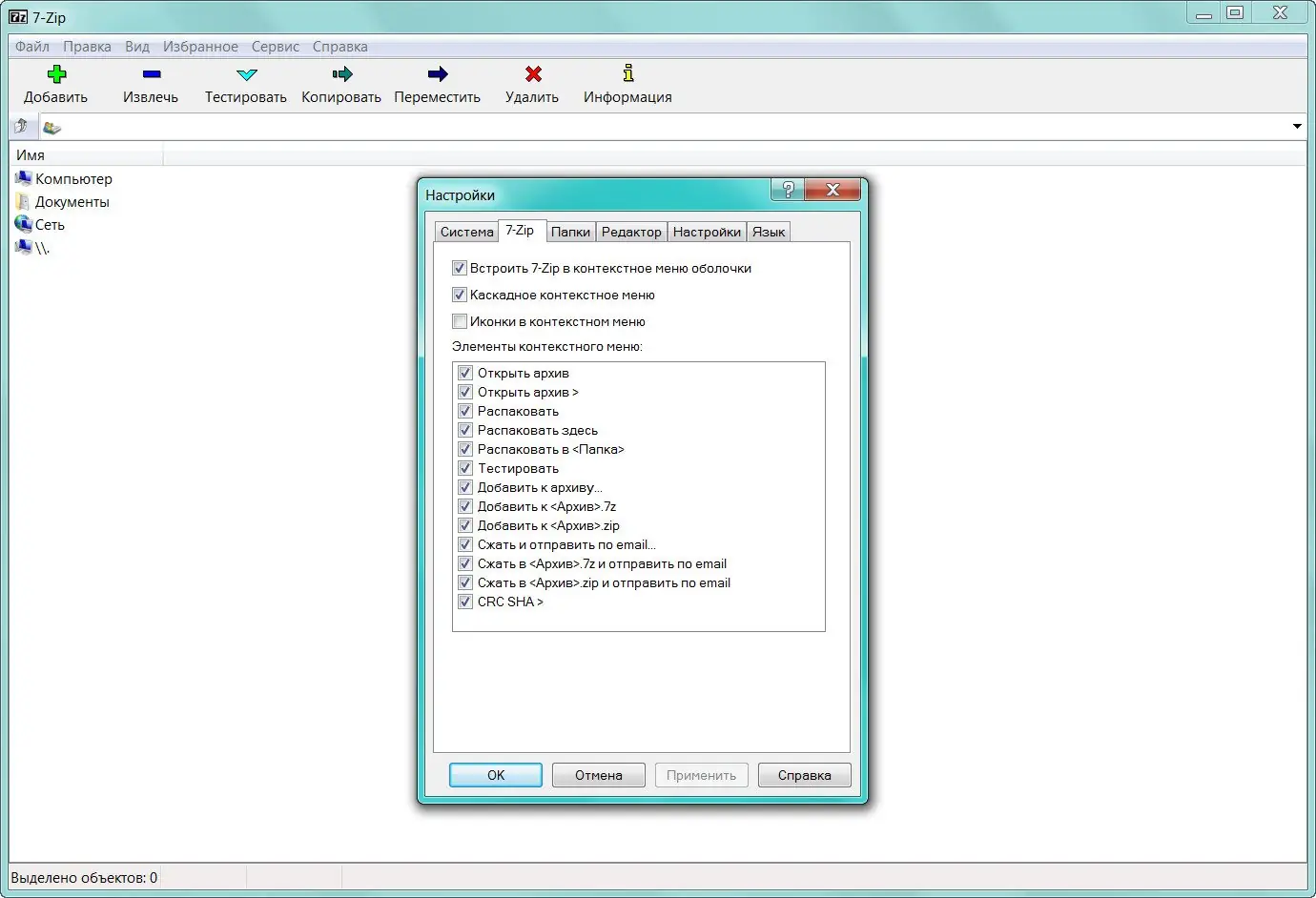Click the up-folder icon in address bar
Screen dimensions: 1316x898
(21, 126)
